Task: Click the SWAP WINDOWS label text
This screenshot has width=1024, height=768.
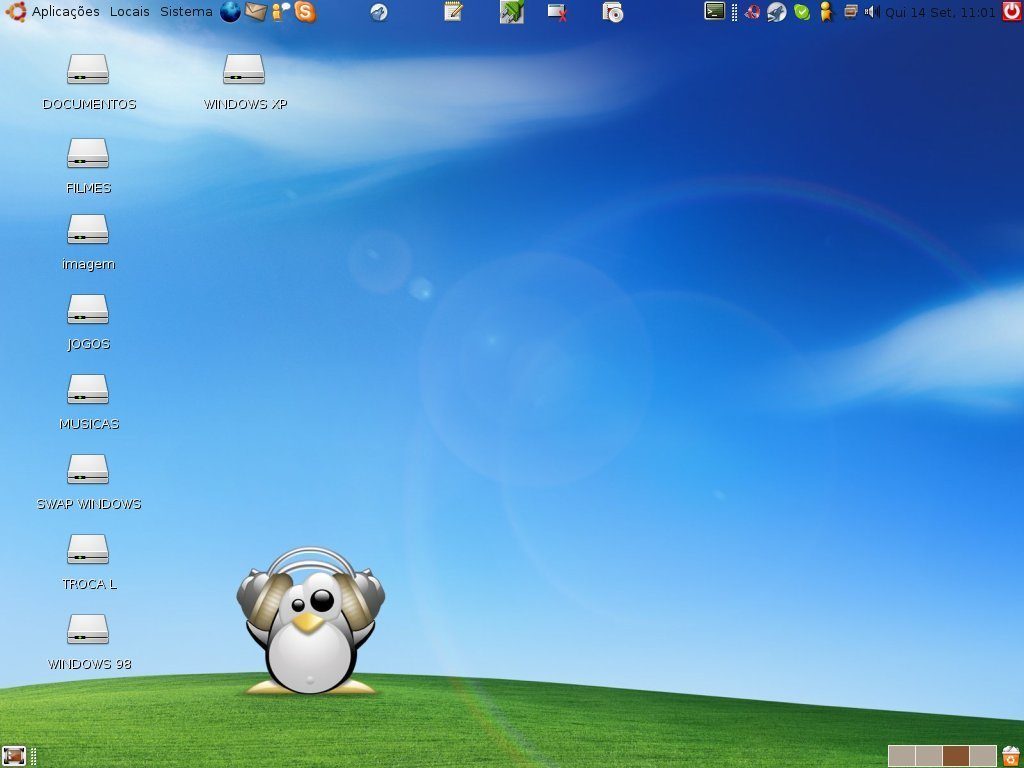Action: point(89,504)
